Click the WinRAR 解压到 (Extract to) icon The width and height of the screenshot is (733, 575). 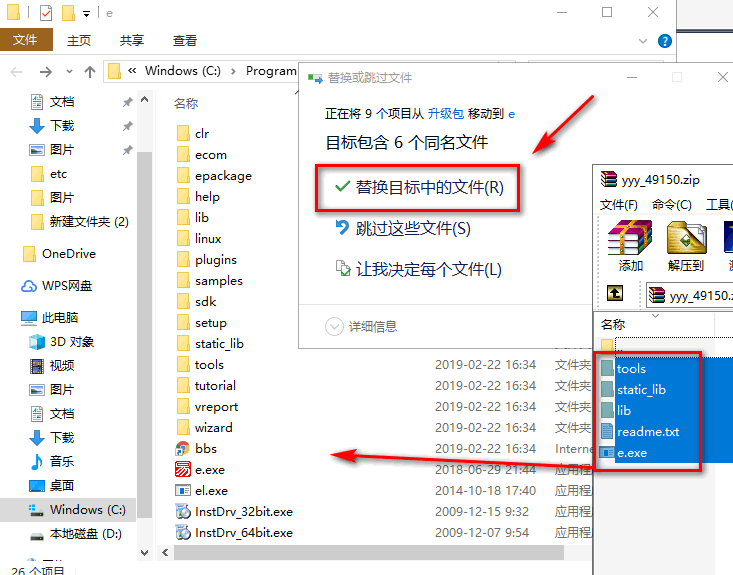[686, 245]
